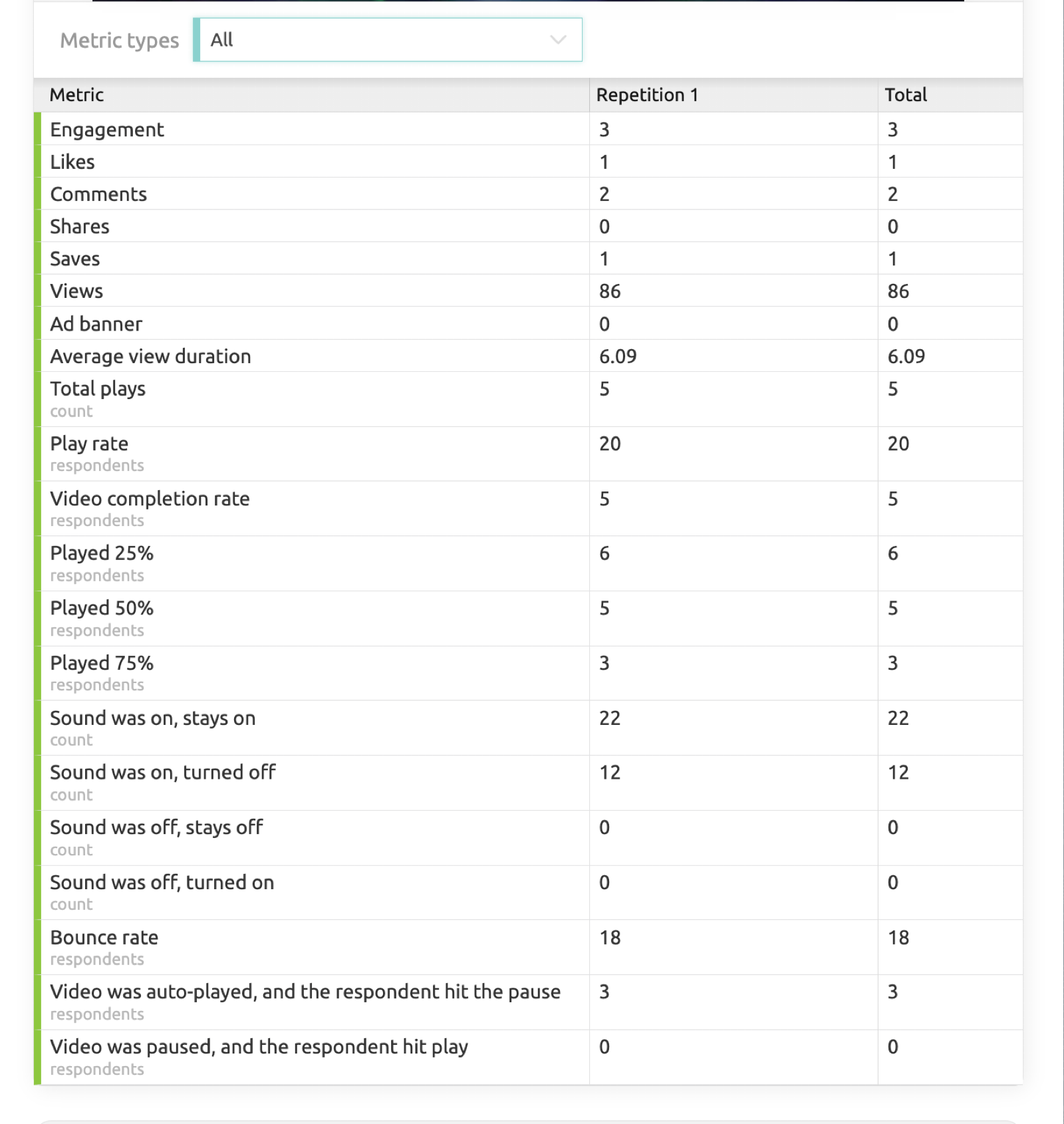Click the Bounce rate Total value

click(x=898, y=938)
